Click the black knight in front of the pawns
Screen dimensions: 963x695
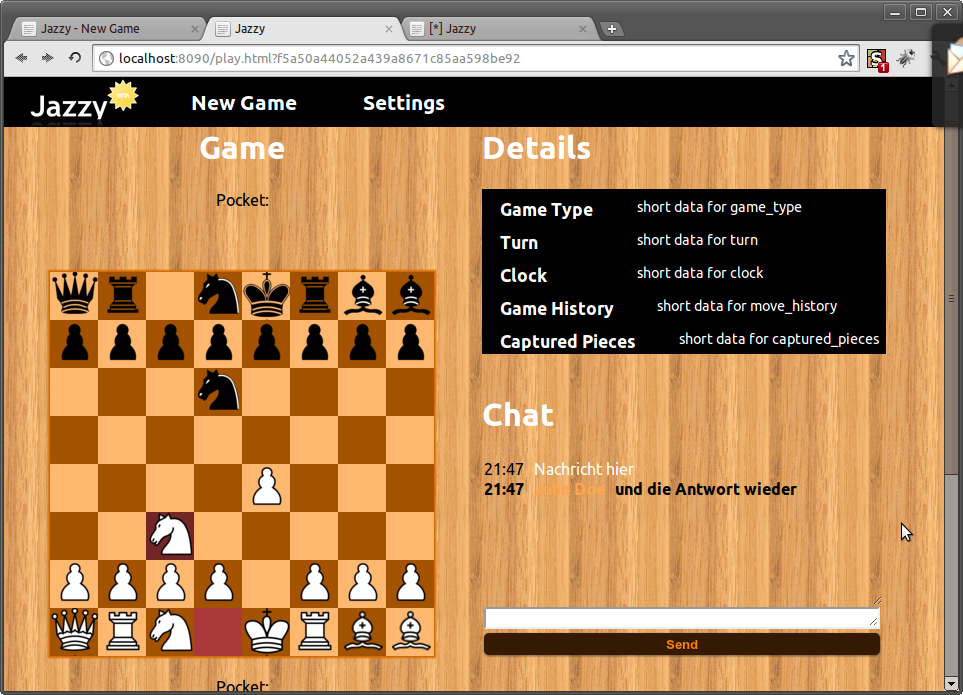[x=218, y=390]
